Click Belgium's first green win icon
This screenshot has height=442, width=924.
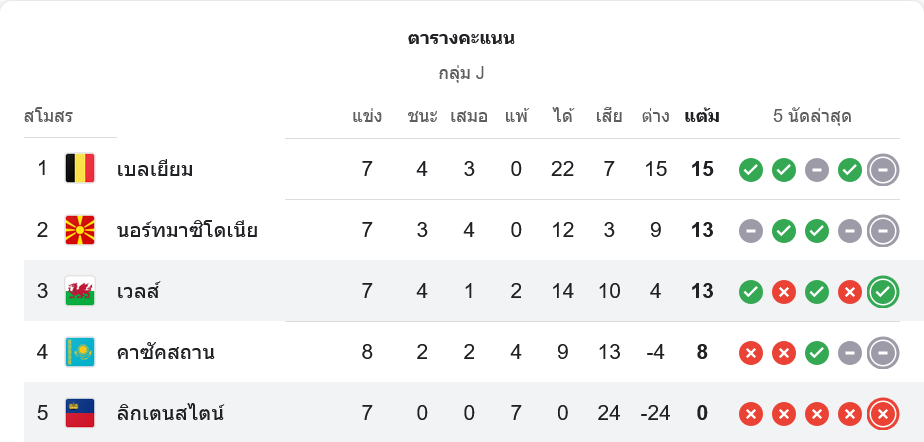[x=750, y=170]
